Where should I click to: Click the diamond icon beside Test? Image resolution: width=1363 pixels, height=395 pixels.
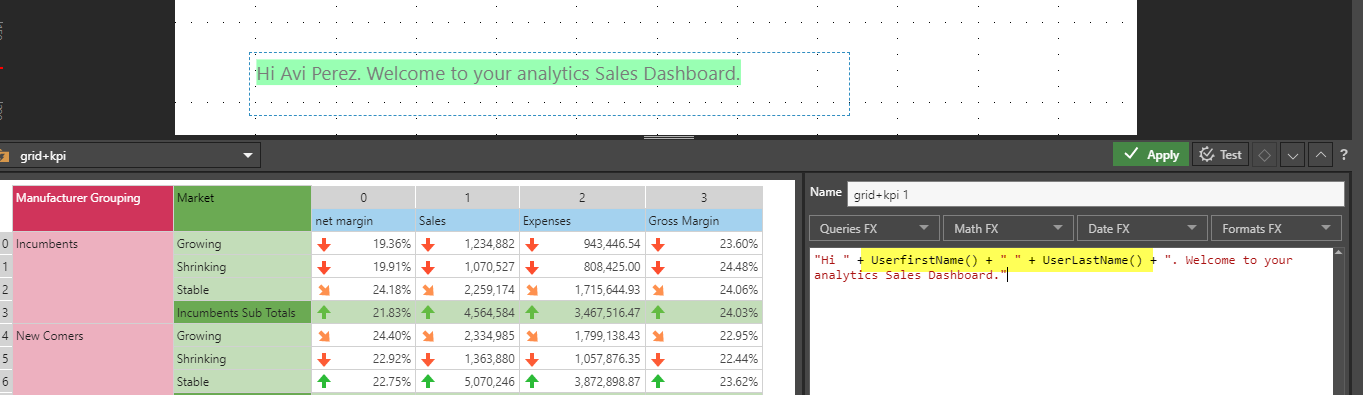click(x=1265, y=155)
